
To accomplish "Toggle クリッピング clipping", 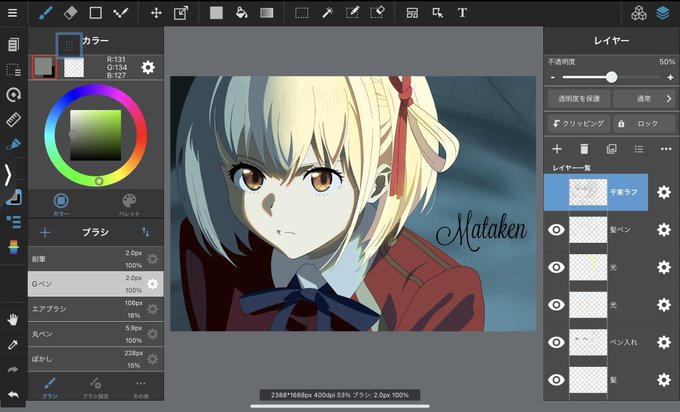I will tap(579, 124).
